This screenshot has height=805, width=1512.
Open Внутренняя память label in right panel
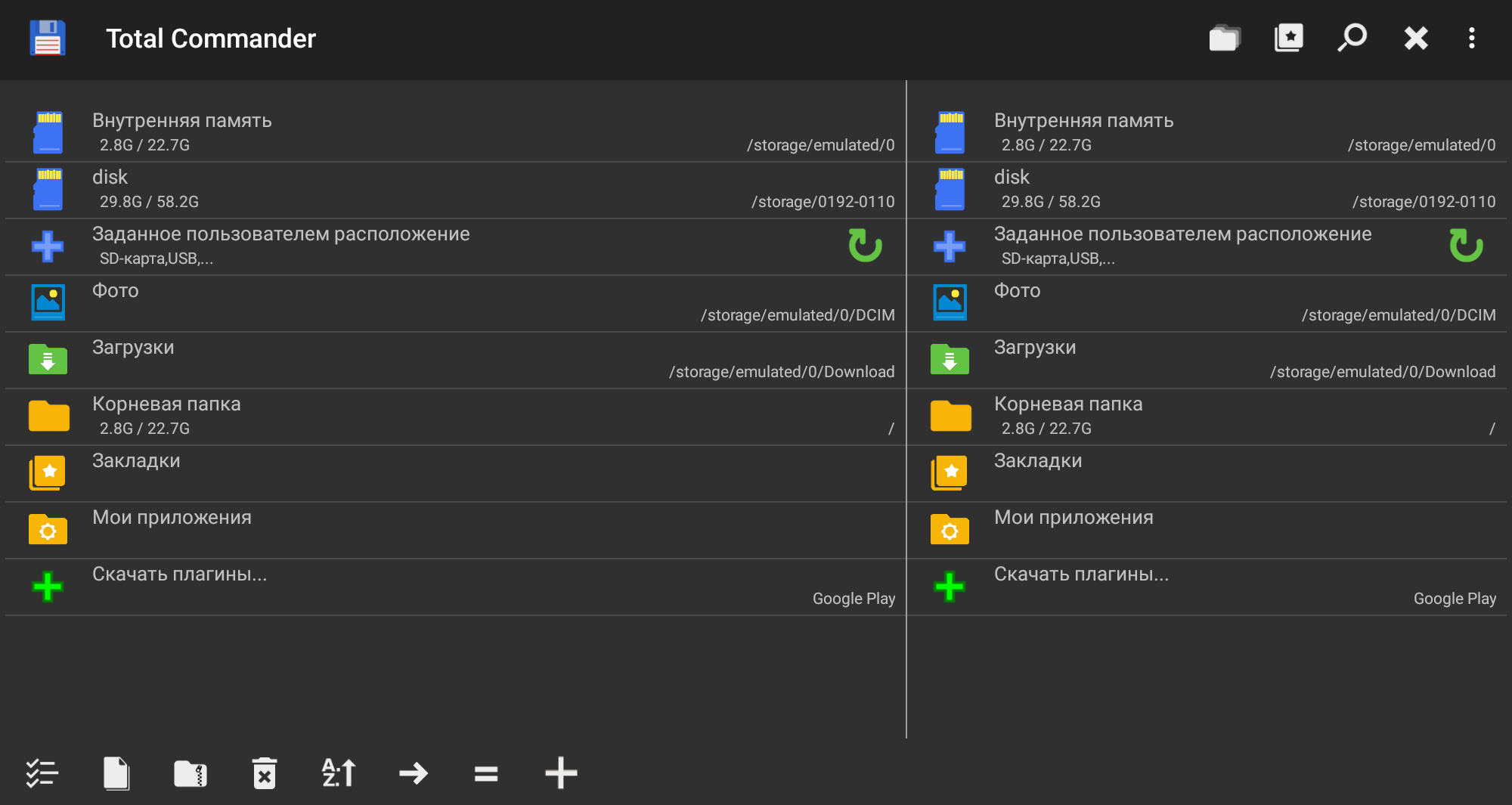pos(1084,121)
